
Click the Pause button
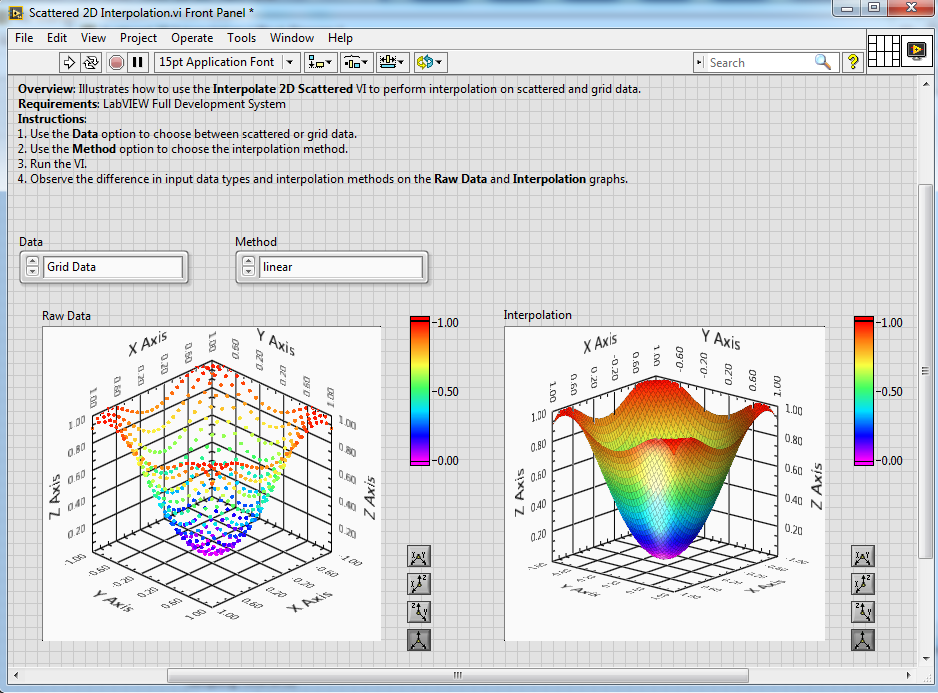tap(138, 62)
